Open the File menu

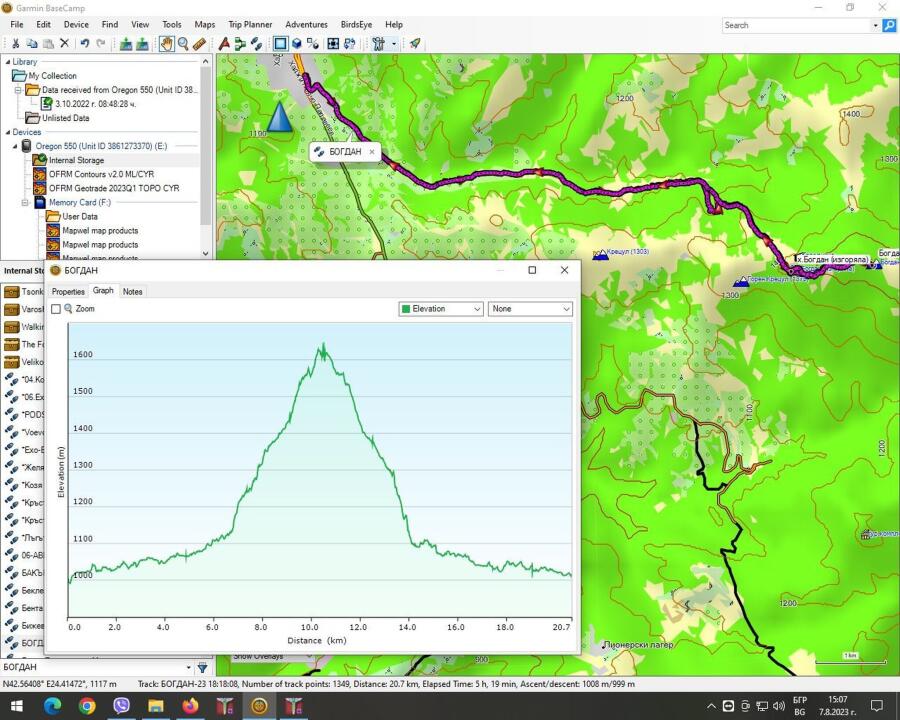17,25
